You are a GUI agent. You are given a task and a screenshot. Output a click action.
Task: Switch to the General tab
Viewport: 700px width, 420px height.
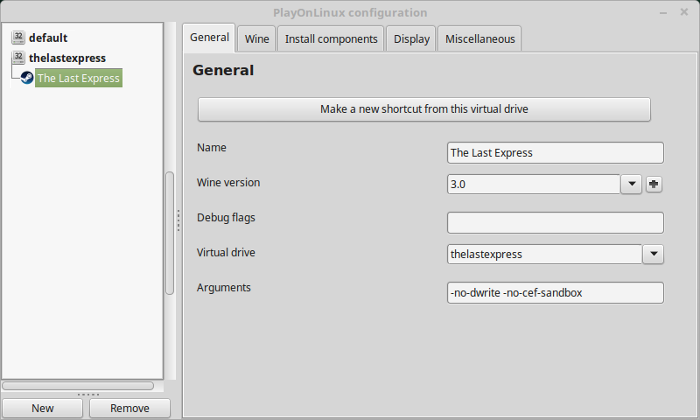[x=209, y=37]
